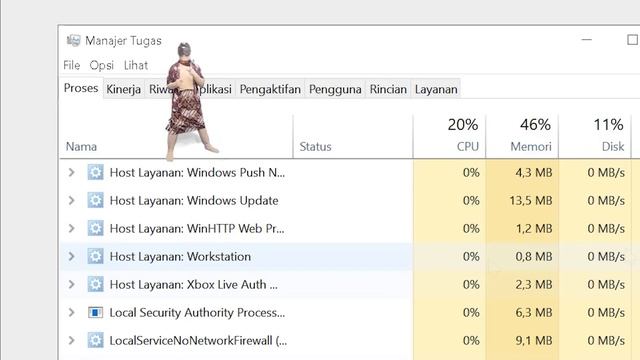Image resolution: width=640 pixels, height=360 pixels.
Task: Minimize the Manajer Tugas window
Action: (587, 40)
